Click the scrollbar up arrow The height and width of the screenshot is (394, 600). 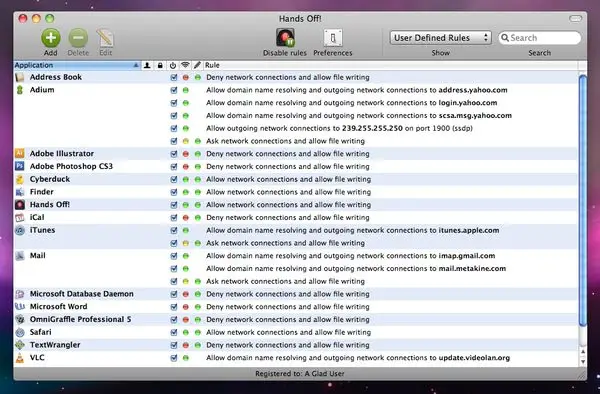click(x=583, y=352)
